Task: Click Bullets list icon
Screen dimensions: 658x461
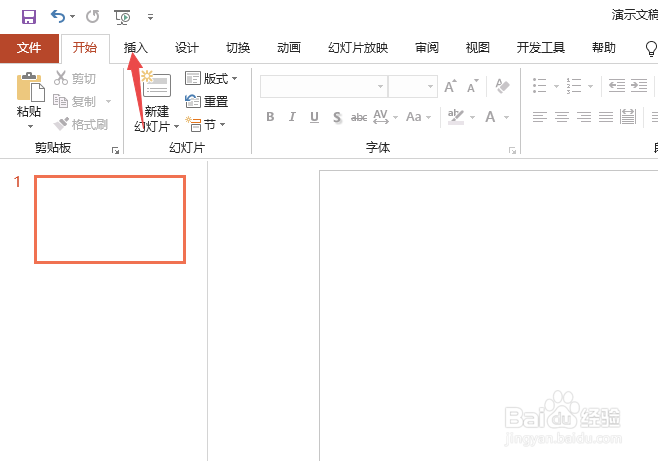Action: pyautogui.click(x=540, y=86)
